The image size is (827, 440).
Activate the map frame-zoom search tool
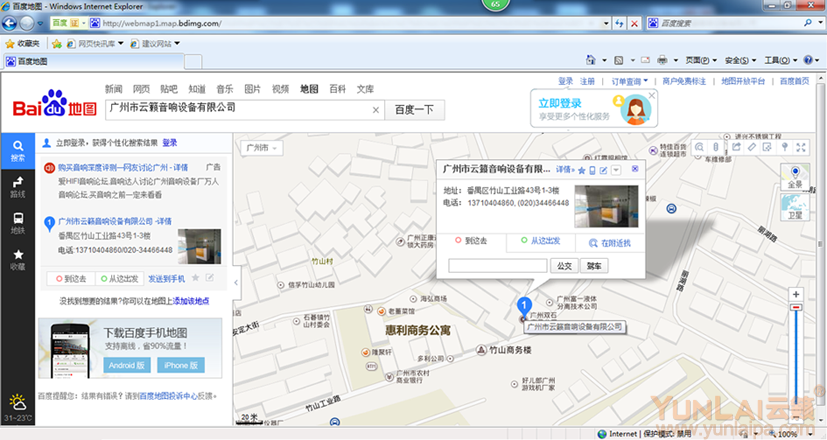pos(699,147)
